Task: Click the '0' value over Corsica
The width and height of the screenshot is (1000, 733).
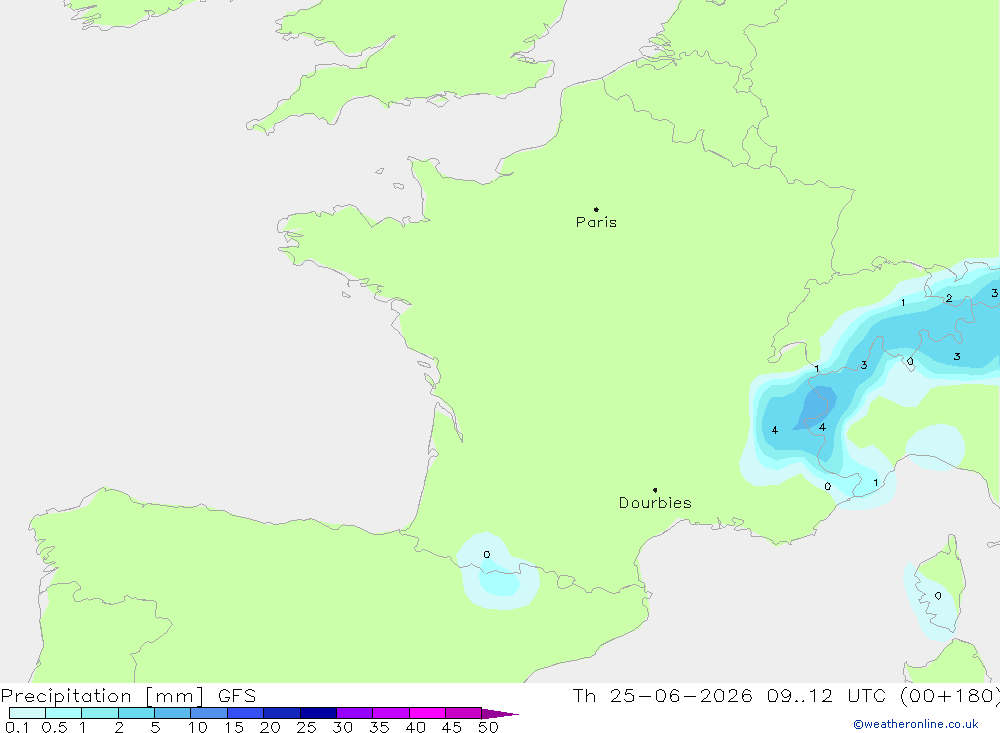Action: tap(938, 596)
